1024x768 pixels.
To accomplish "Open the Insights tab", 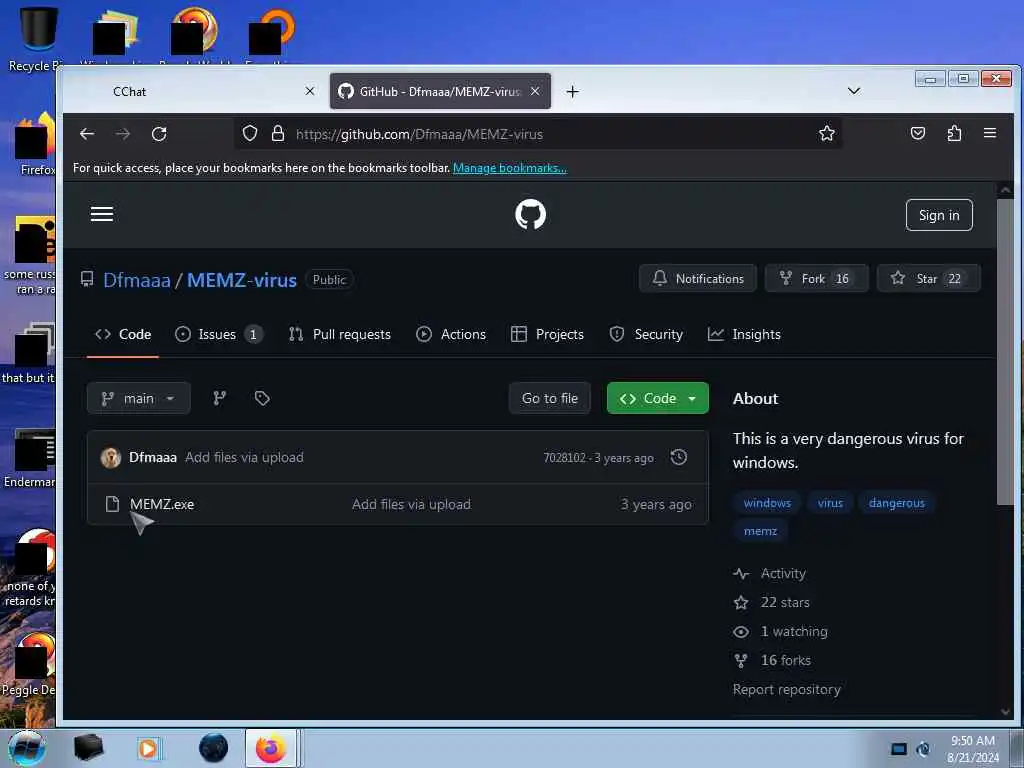I will point(744,334).
